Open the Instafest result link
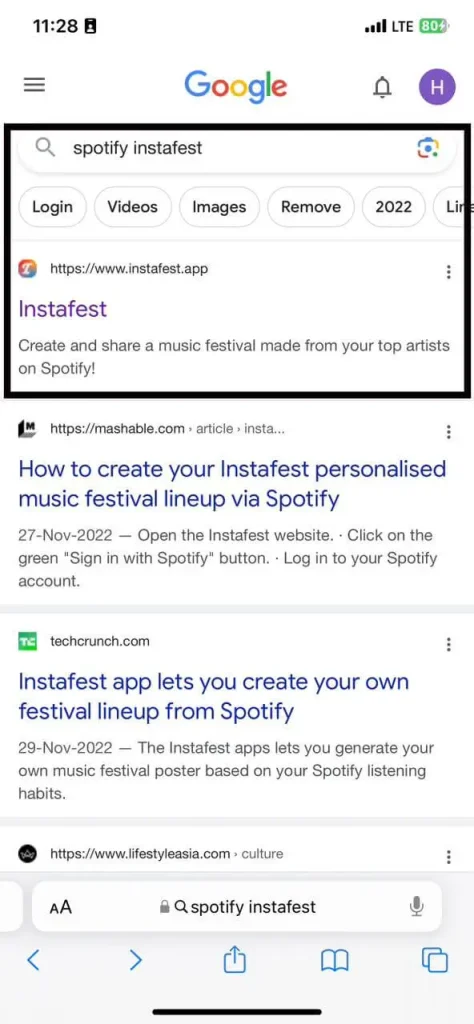474x1024 pixels. 63,309
